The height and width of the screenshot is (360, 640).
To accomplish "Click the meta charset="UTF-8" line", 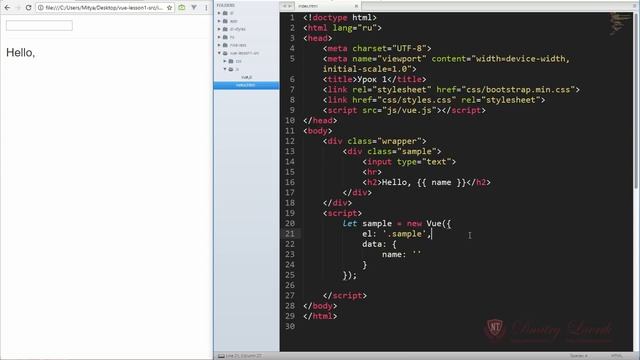I will (x=377, y=48).
